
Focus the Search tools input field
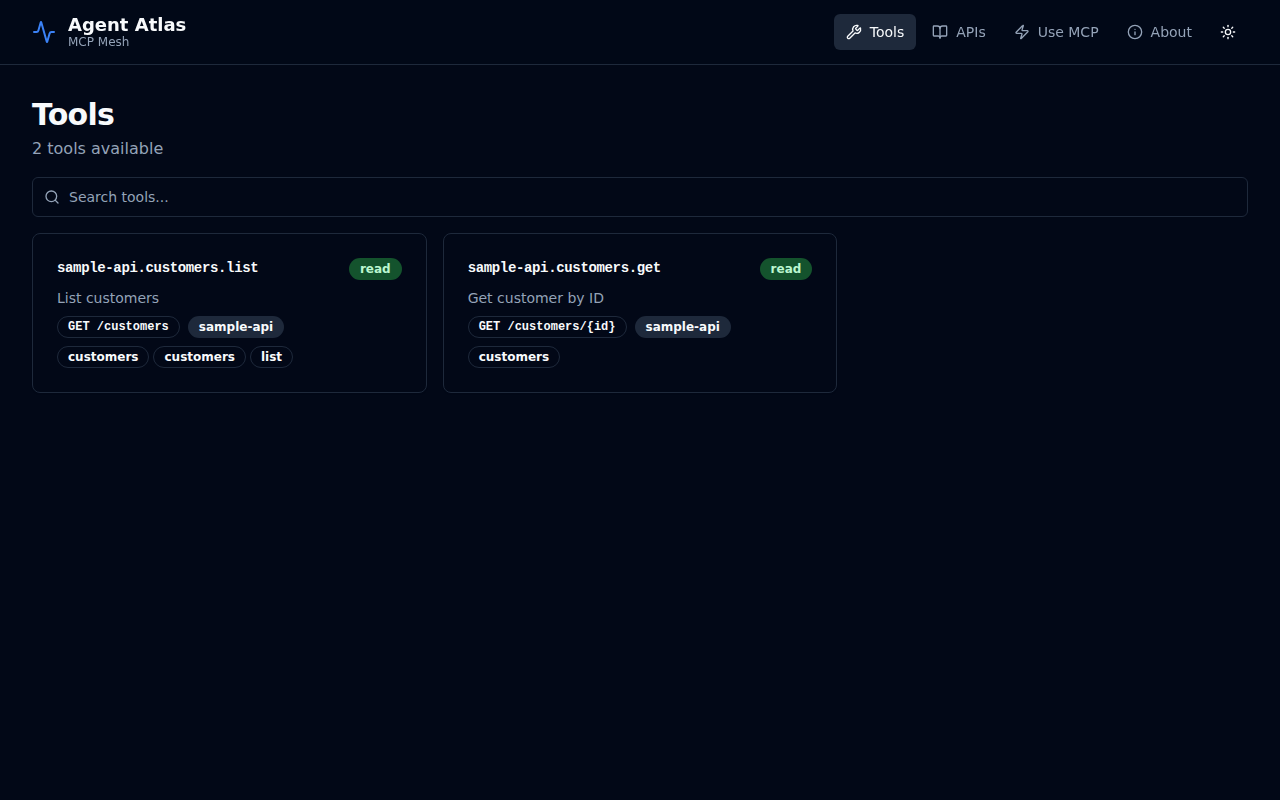pyautogui.click(x=640, y=197)
